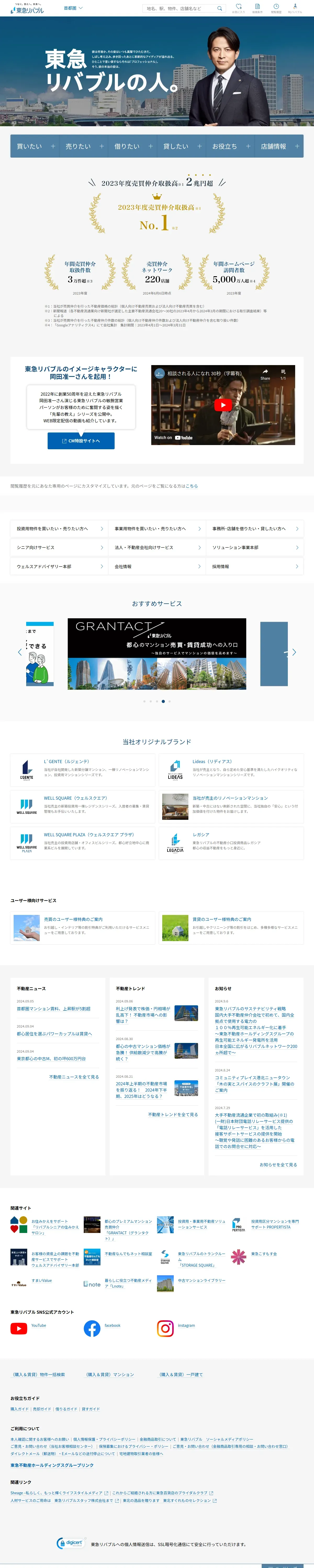
Task: Click Watch on YouTube link
Action: click(x=173, y=438)
